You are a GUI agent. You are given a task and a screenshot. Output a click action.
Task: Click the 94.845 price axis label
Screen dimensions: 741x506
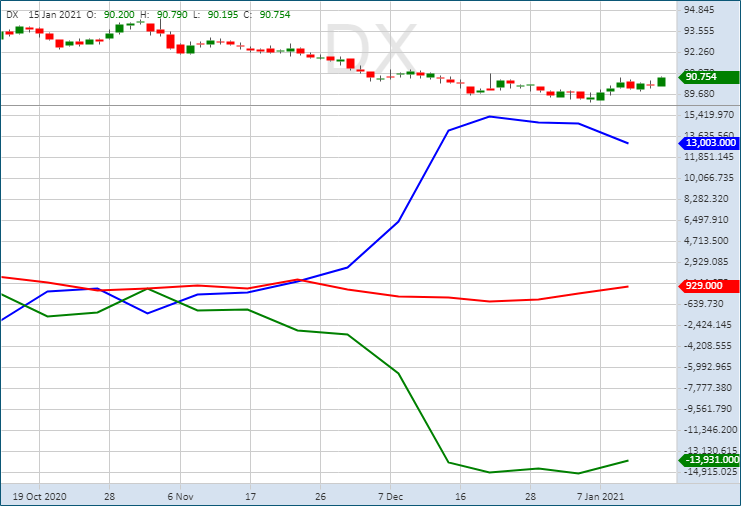click(x=698, y=10)
